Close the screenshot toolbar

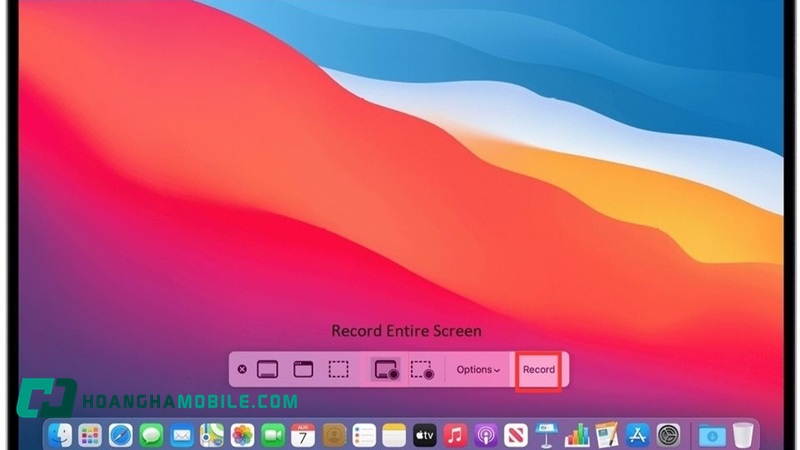[242, 369]
